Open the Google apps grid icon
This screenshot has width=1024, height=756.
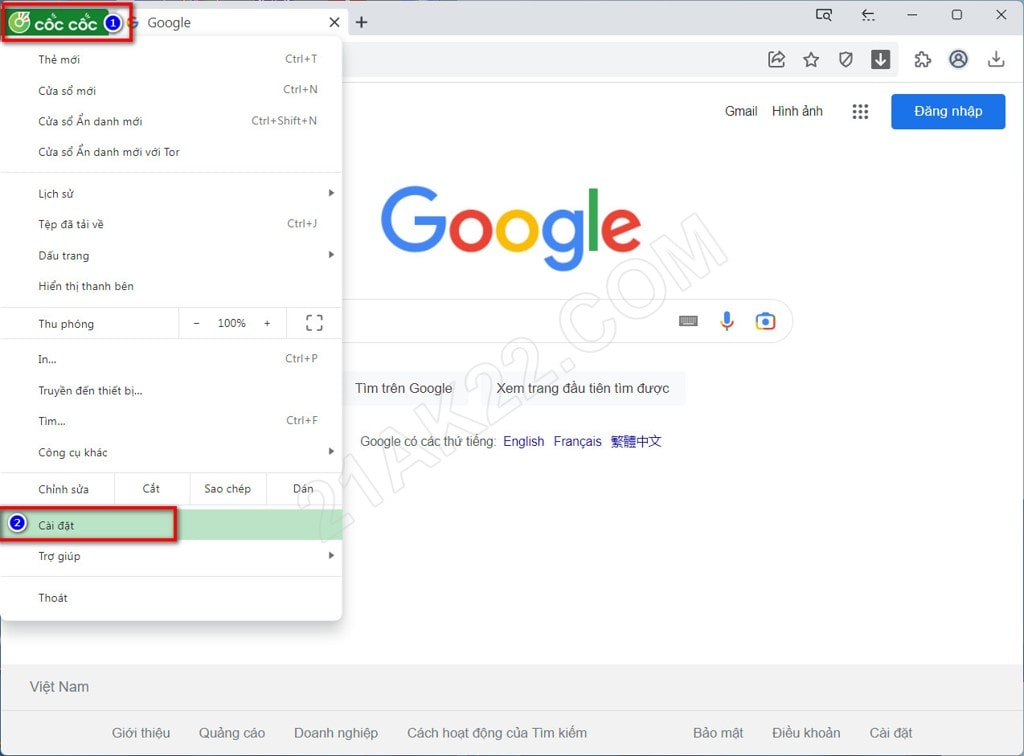(x=860, y=111)
